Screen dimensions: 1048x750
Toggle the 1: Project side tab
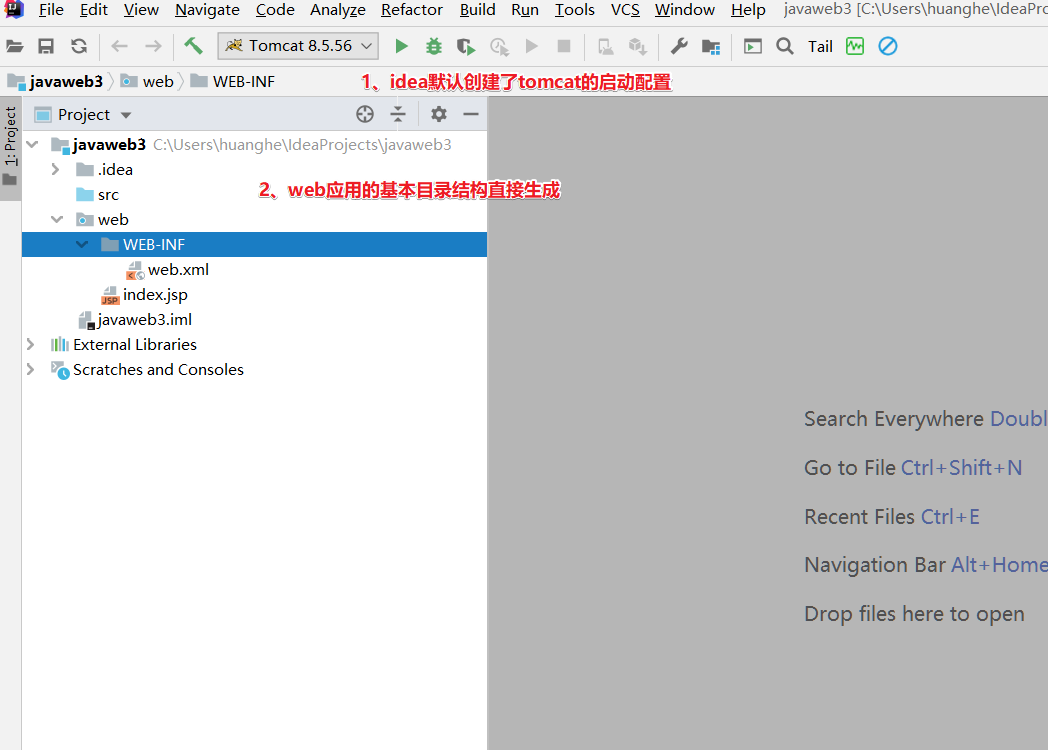coord(11,148)
